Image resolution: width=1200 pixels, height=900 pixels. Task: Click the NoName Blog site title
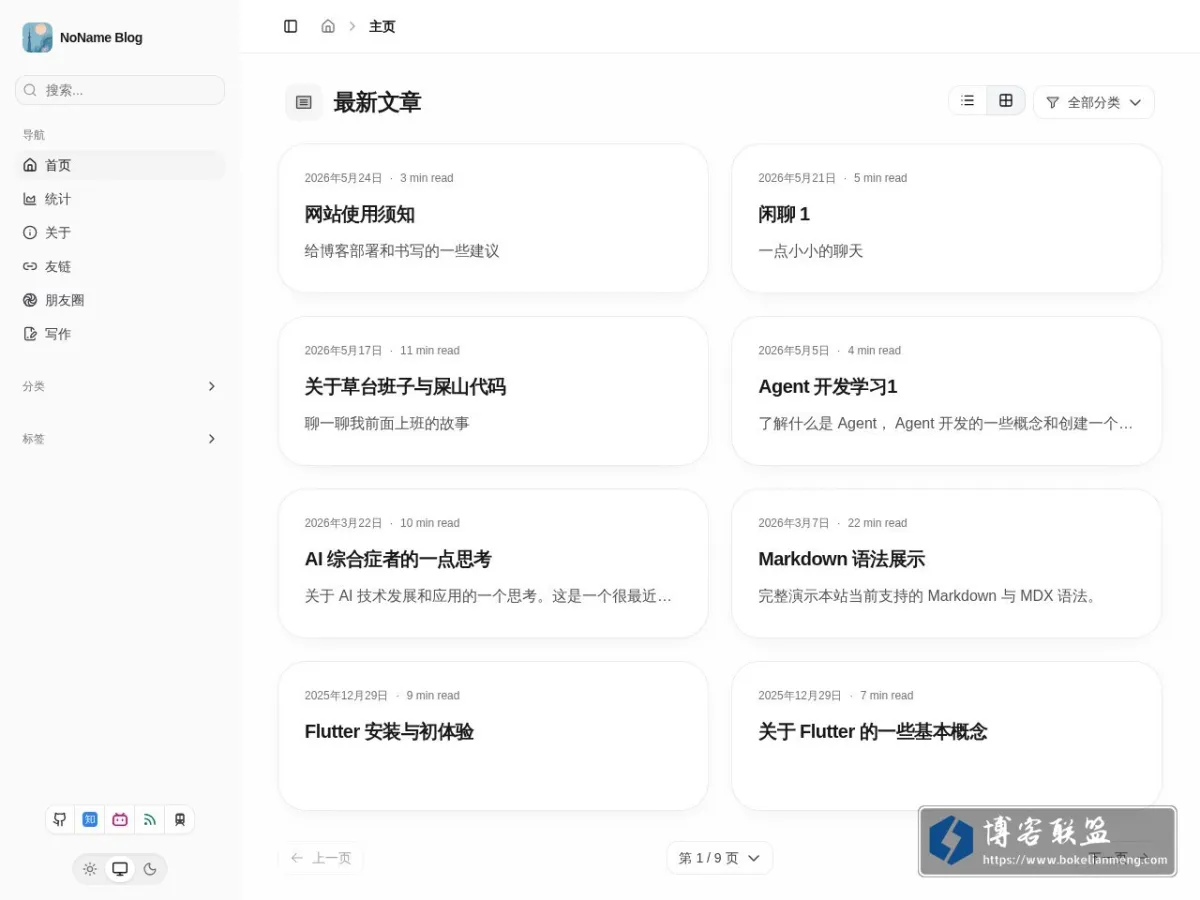click(101, 38)
